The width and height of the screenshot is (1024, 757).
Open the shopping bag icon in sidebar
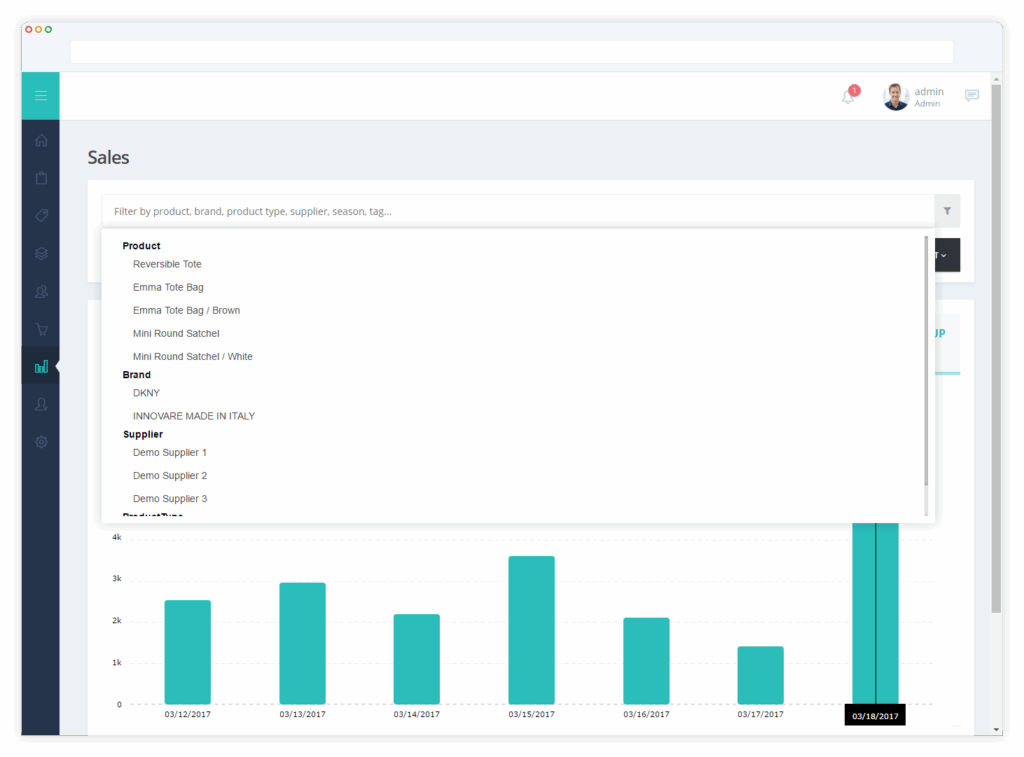(41, 178)
